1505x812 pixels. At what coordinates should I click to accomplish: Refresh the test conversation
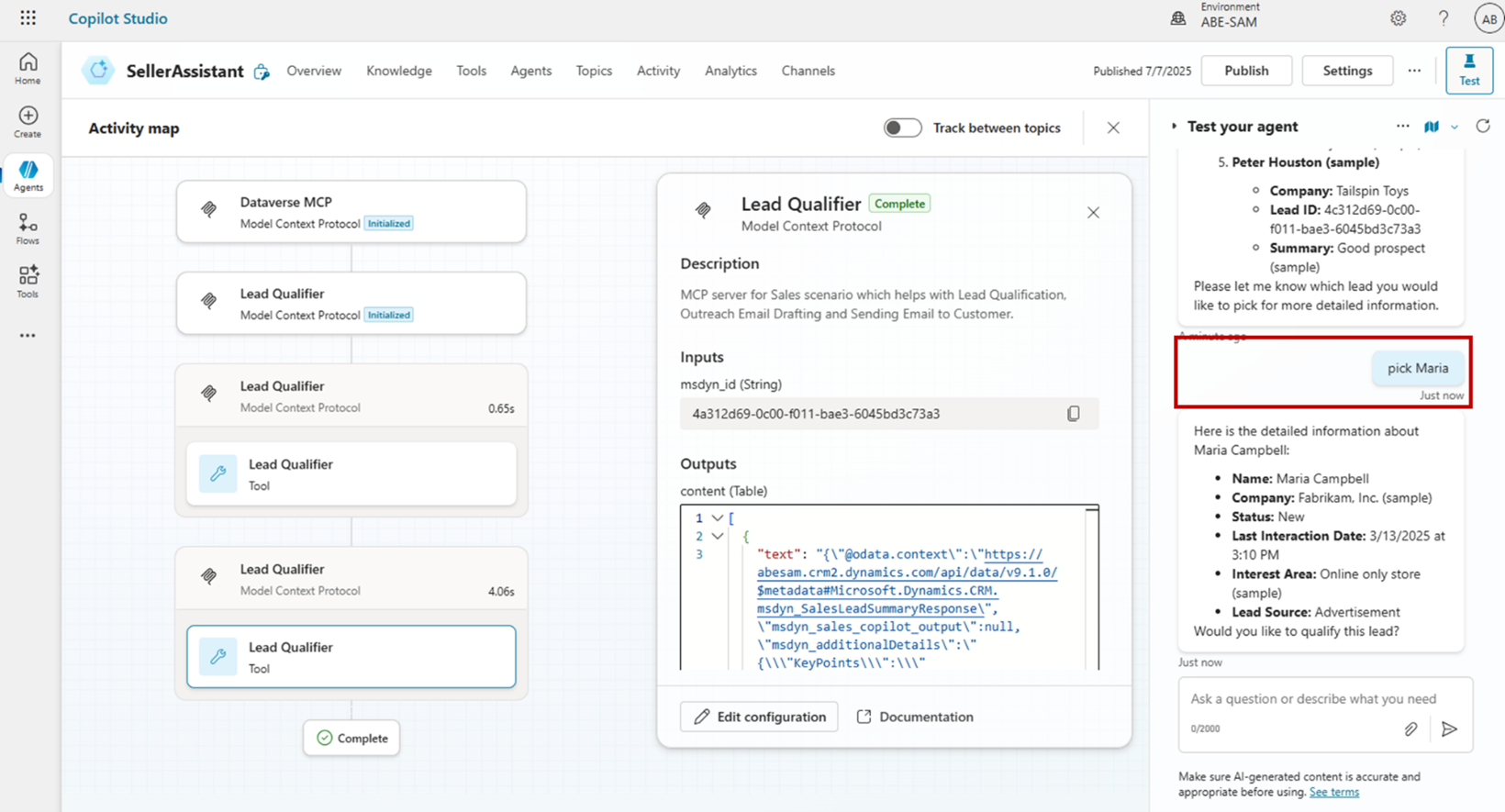pyautogui.click(x=1483, y=127)
